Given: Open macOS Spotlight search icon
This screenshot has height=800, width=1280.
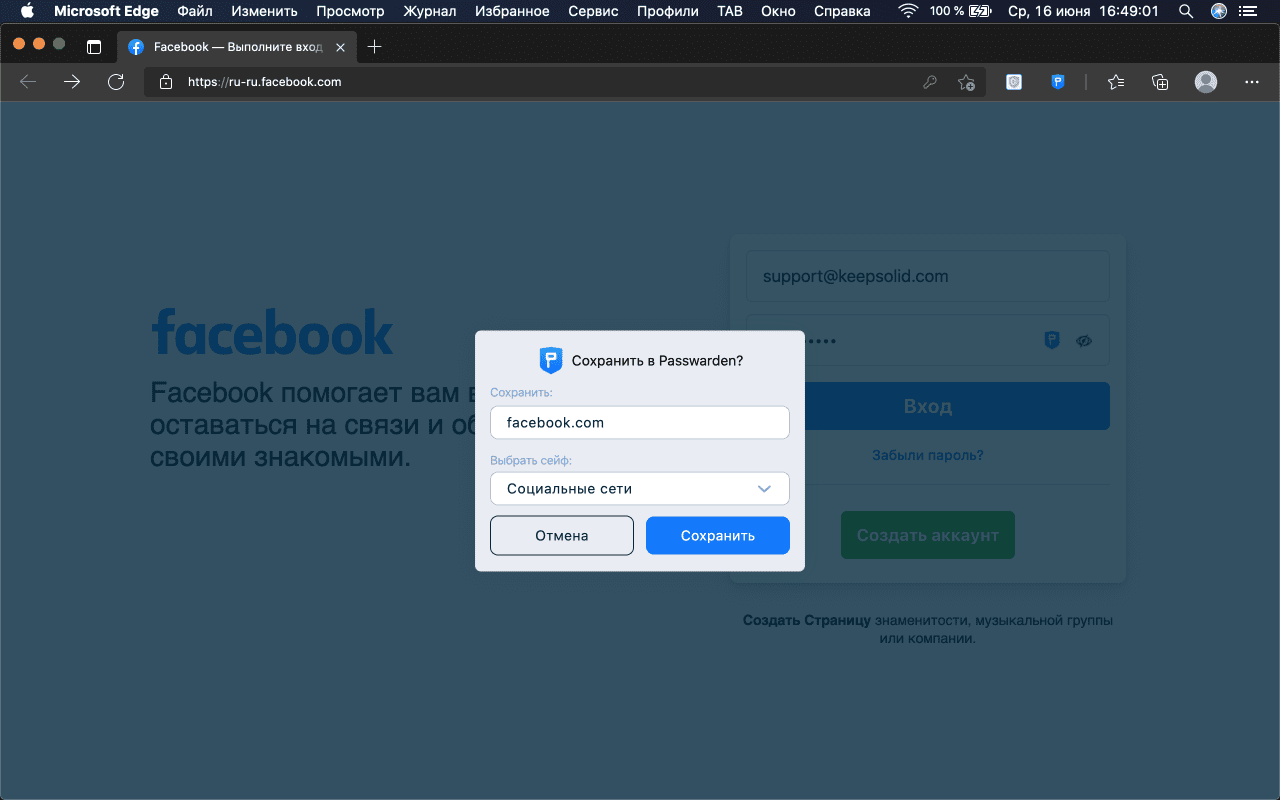Looking at the screenshot, I should (x=1185, y=11).
